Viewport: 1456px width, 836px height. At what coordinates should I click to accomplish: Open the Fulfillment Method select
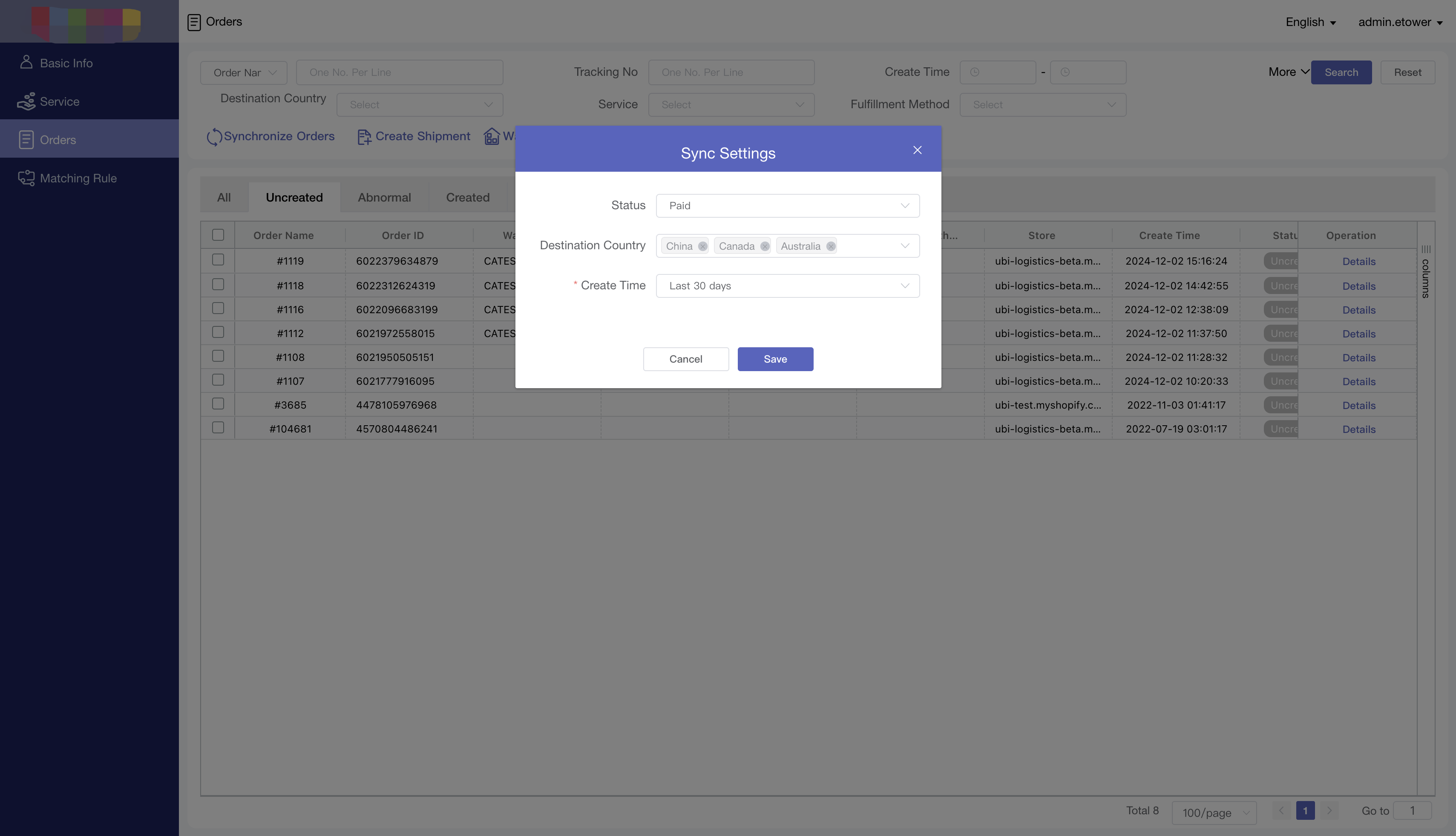pos(1043,104)
